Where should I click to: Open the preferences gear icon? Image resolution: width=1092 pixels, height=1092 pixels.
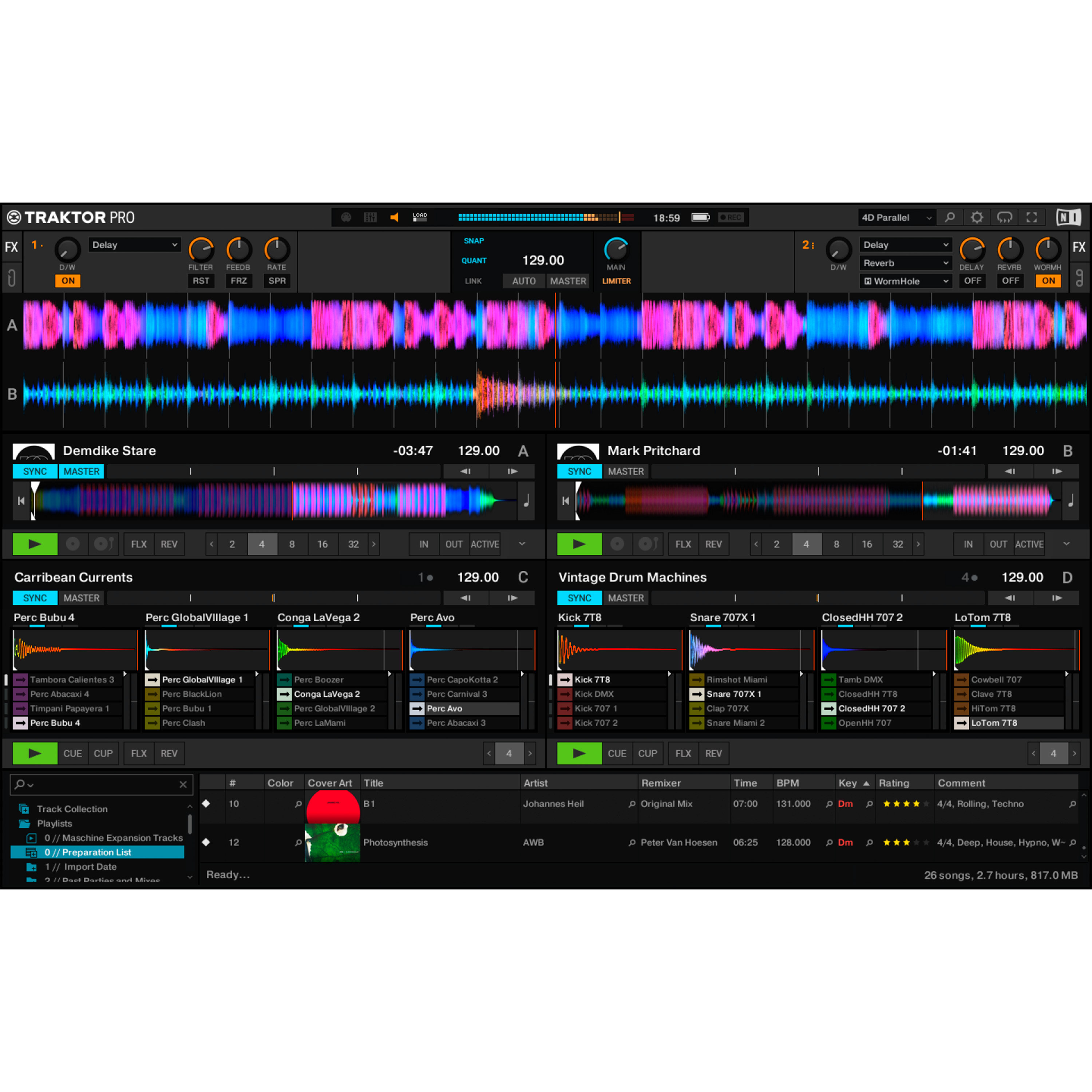point(977,218)
